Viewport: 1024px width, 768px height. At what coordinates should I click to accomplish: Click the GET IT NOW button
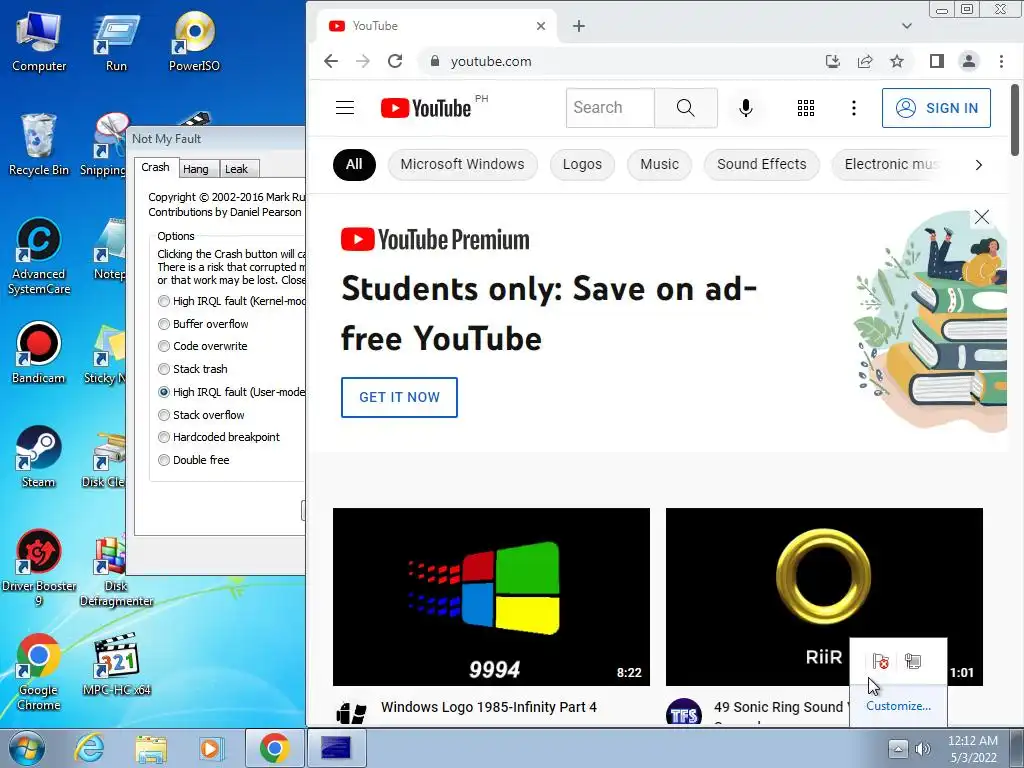(x=399, y=397)
